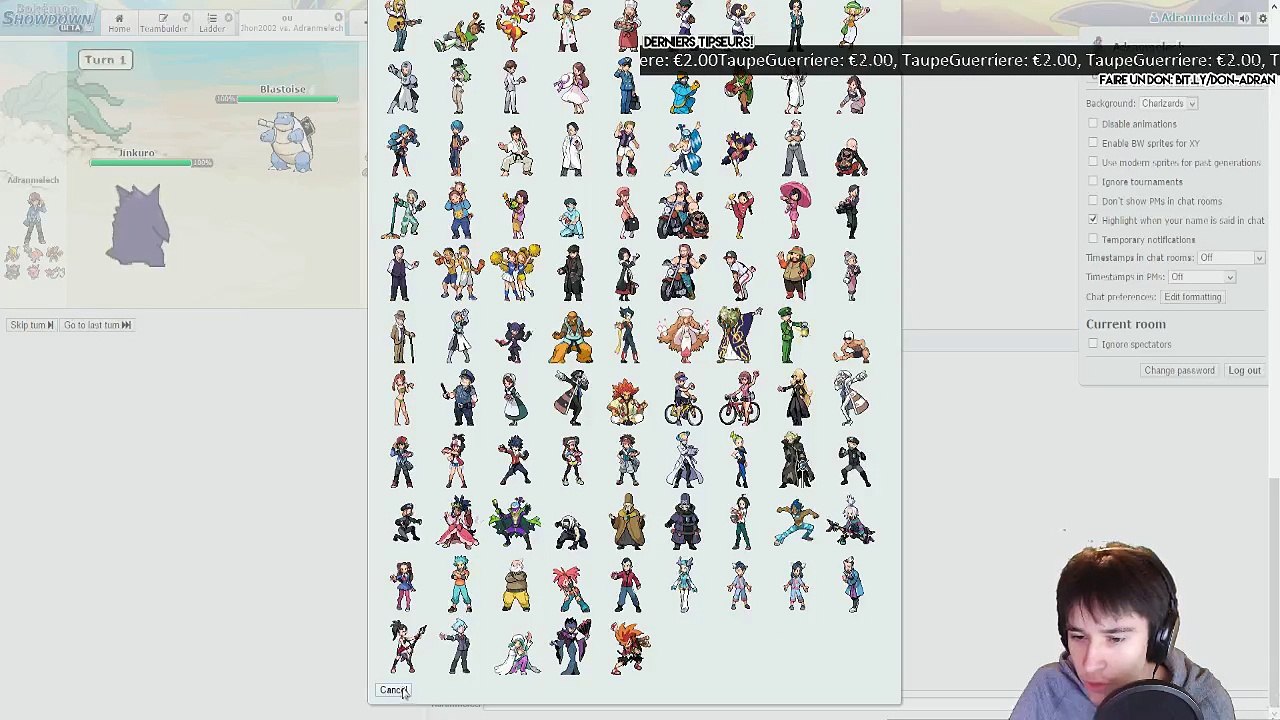The width and height of the screenshot is (1280, 720).
Task: Open Timestamps in PMs dropdown
Action: (x=1201, y=277)
